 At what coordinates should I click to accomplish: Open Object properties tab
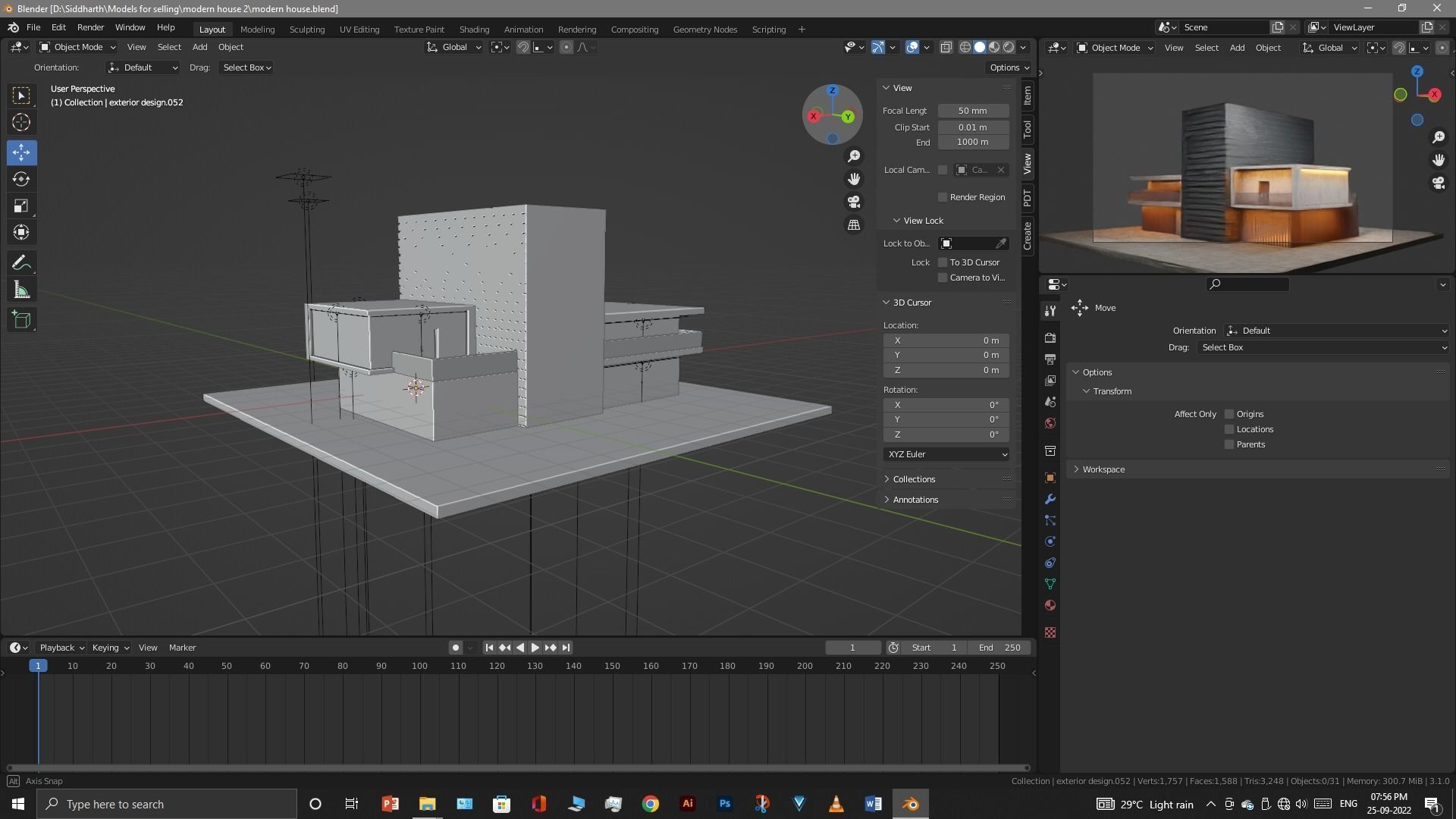coord(1050,478)
